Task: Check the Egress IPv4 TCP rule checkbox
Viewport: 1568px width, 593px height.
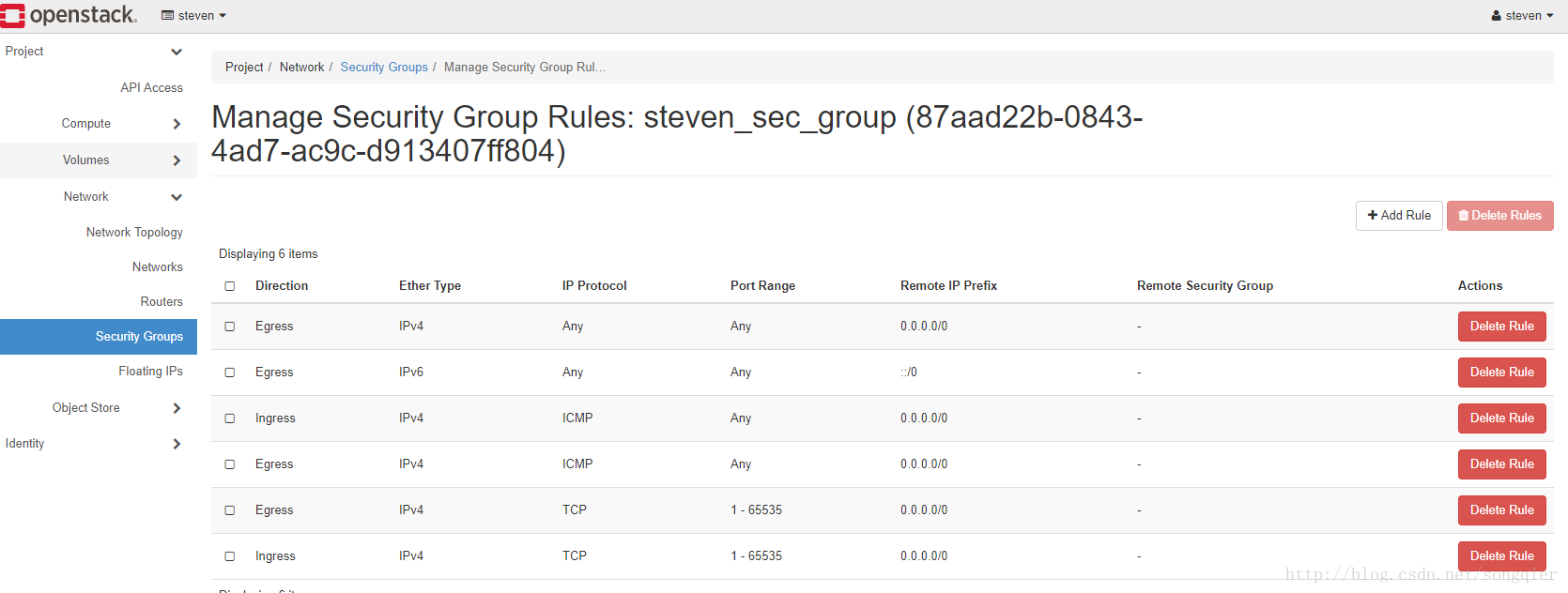Action: 230,510
